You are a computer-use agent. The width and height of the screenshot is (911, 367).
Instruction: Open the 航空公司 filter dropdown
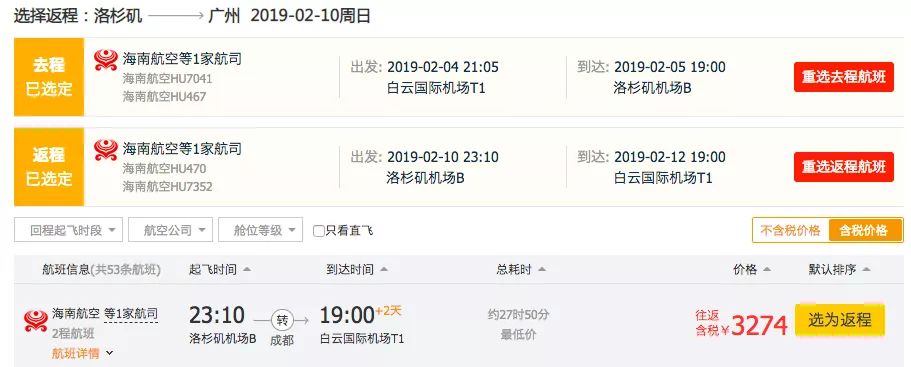click(x=170, y=230)
